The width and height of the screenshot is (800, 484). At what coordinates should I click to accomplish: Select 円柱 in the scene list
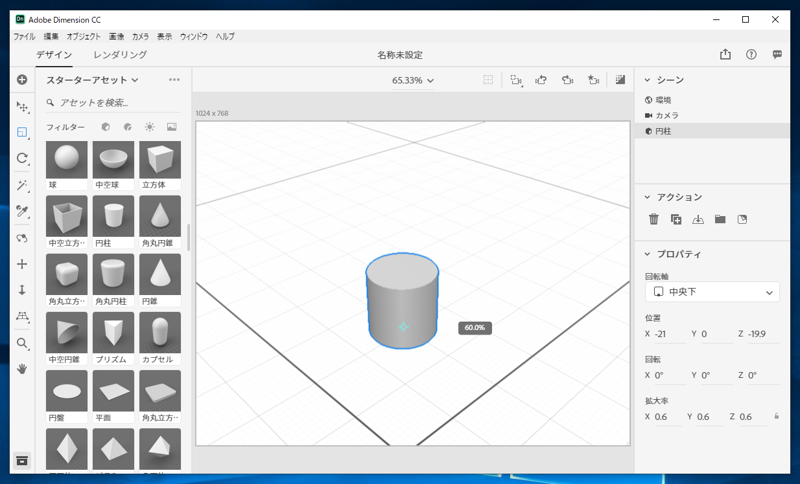click(712, 131)
